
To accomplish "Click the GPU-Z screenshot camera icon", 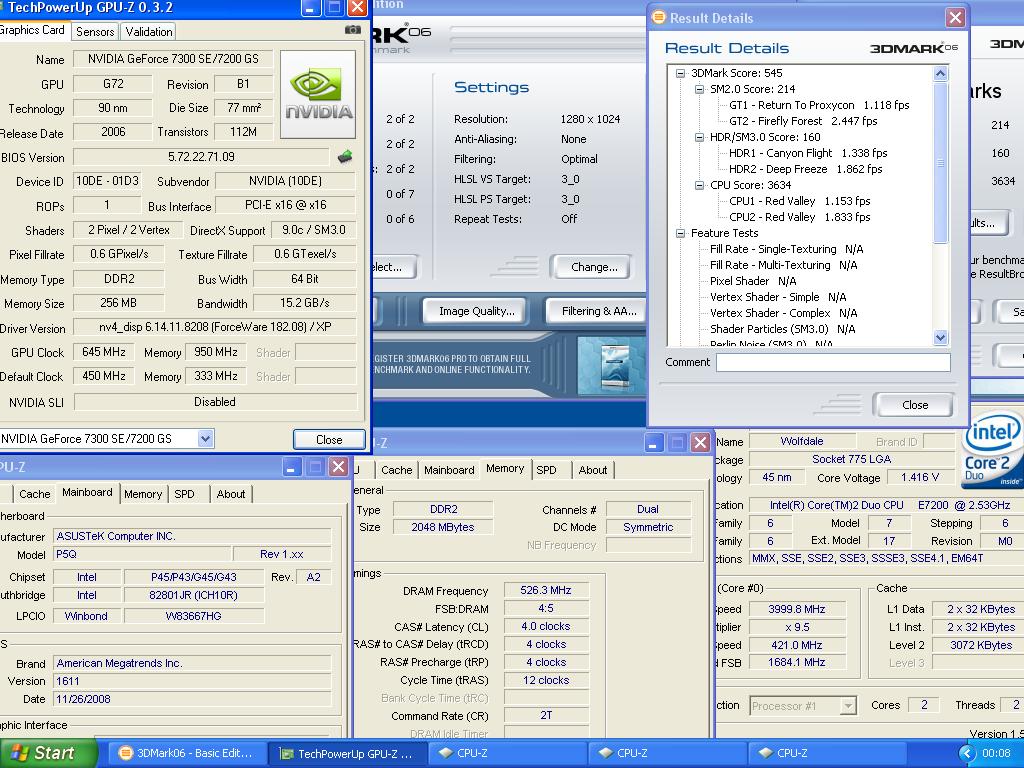I will coord(353,30).
